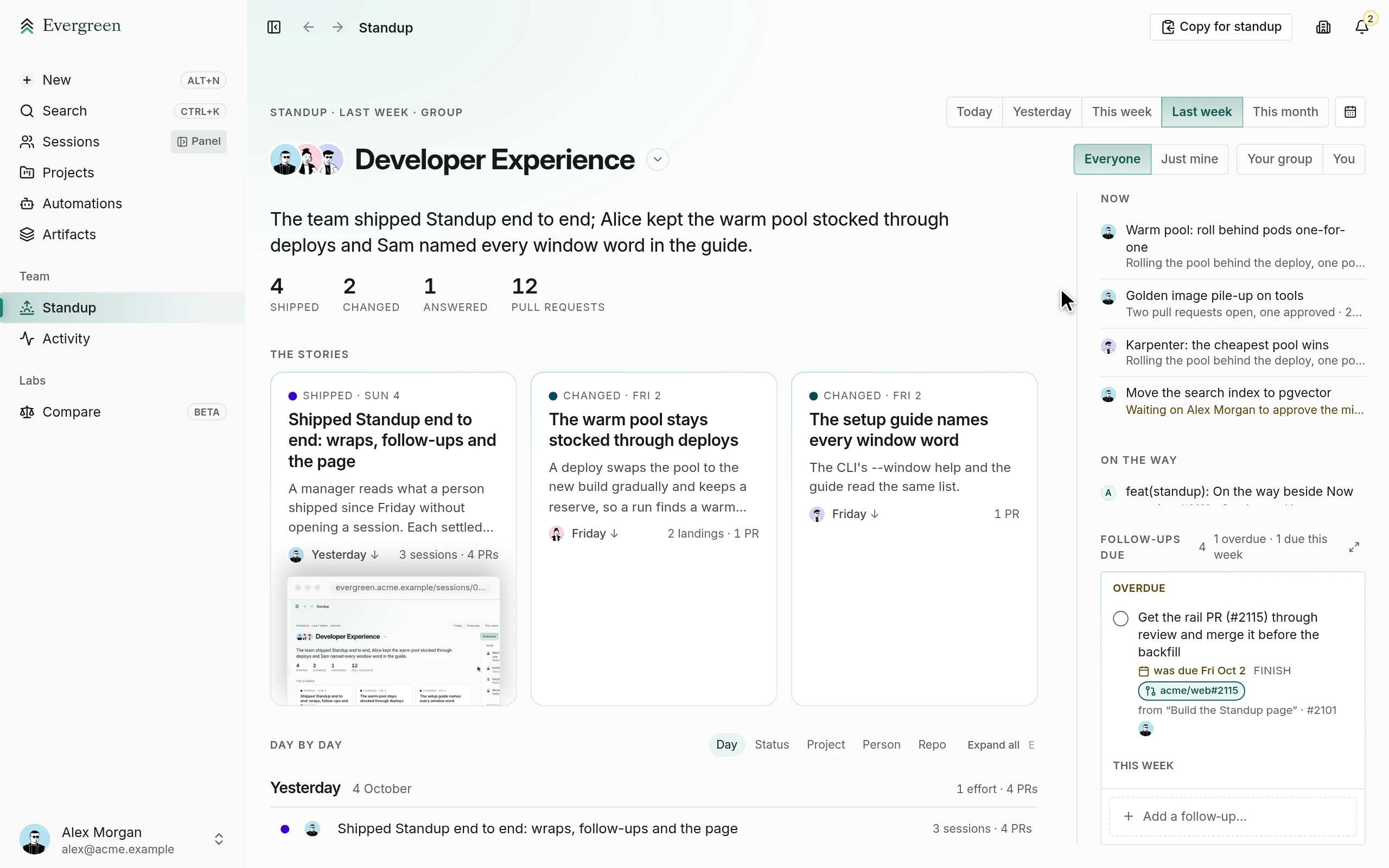Click Expand all in Day by Day

(993, 745)
